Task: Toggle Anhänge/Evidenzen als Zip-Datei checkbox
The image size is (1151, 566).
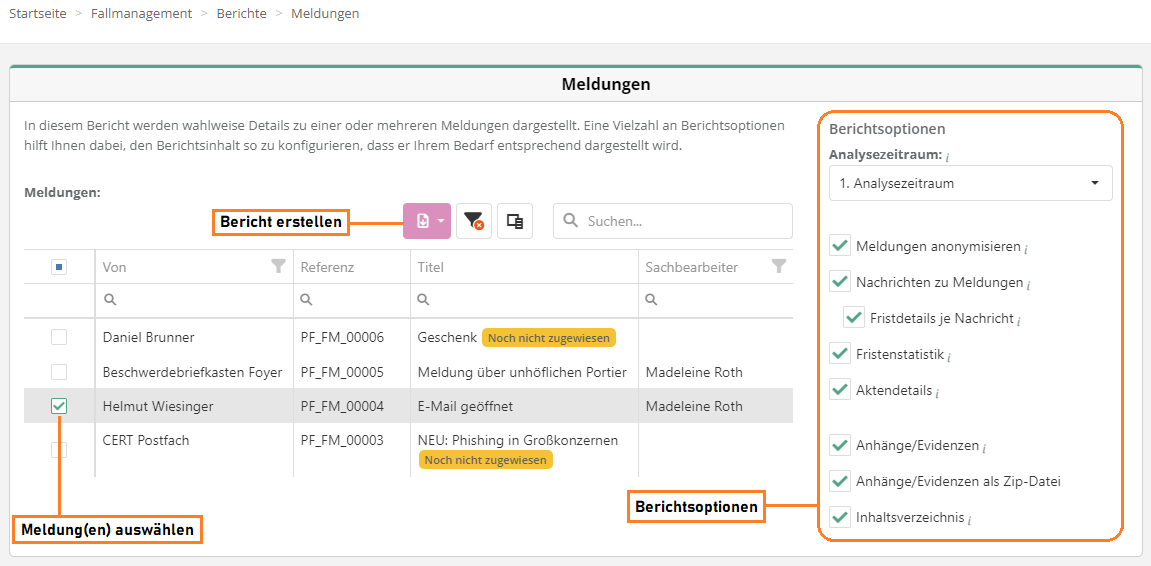Action: click(x=840, y=481)
